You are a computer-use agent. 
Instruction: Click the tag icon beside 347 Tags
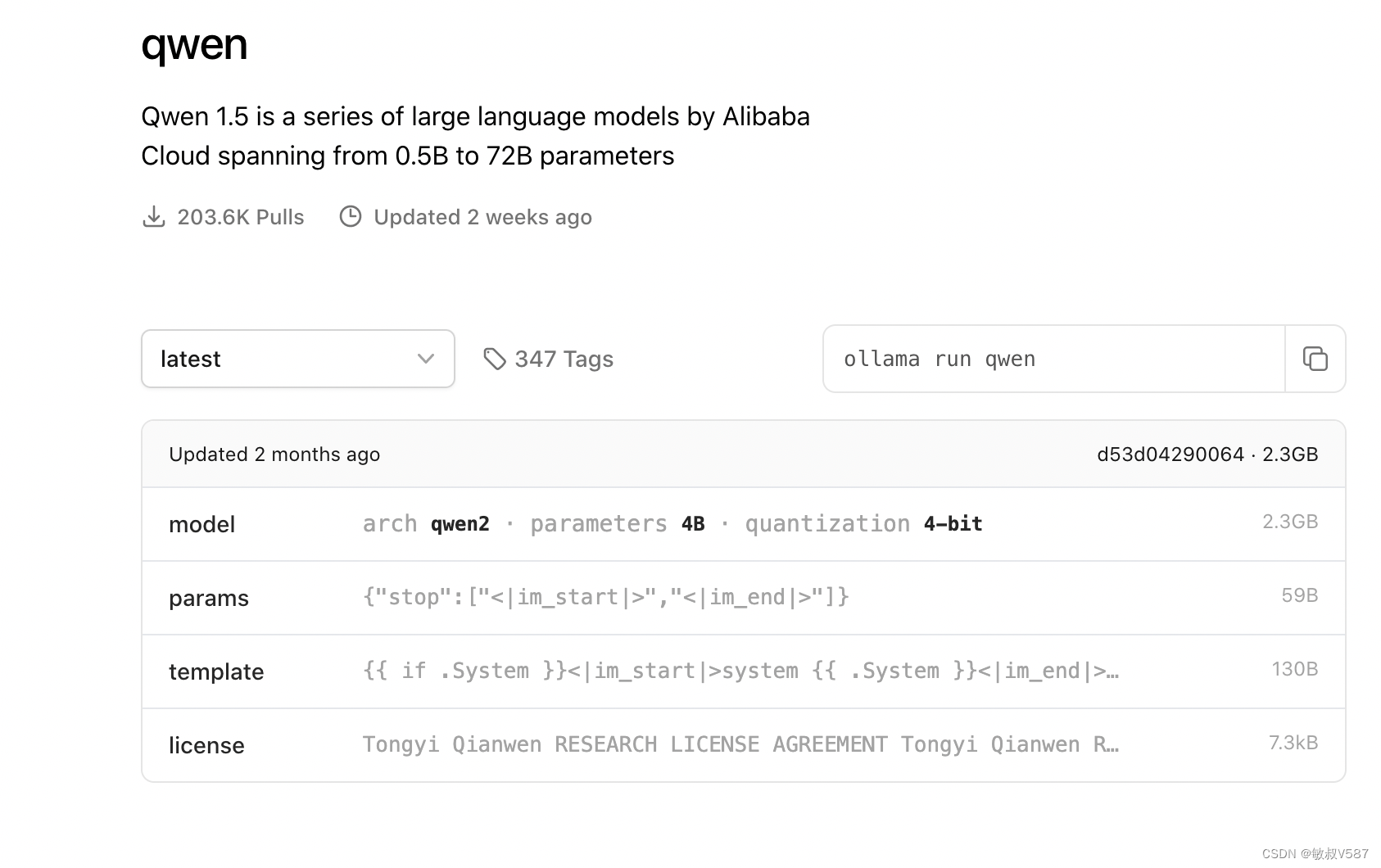point(495,359)
